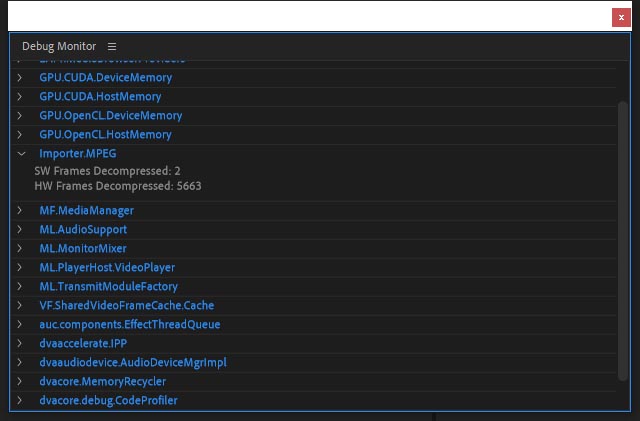Select the Importer.MPEG label
The width and height of the screenshot is (640, 421).
click(x=78, y=154)
